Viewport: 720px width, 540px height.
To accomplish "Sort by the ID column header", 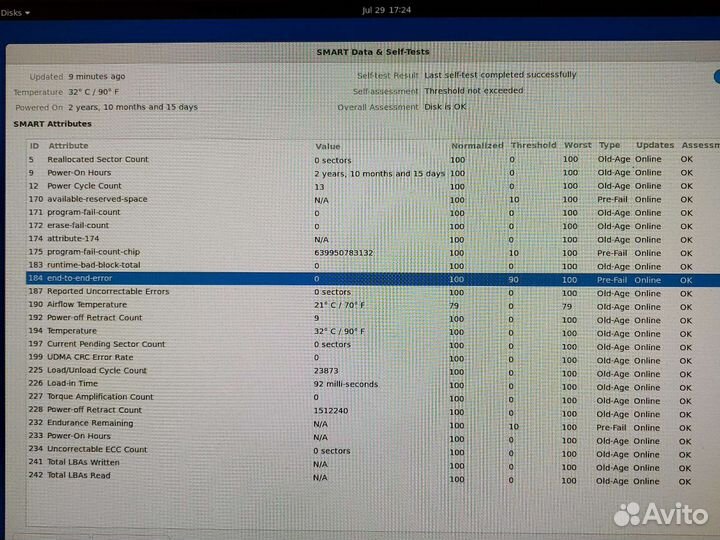I will [x=34, y=146].
